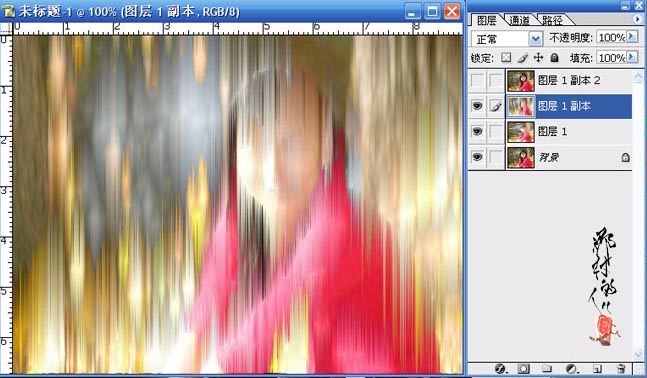
Task: Expand the 不透明度 opacity slider arrow
Action: (632, 37)
